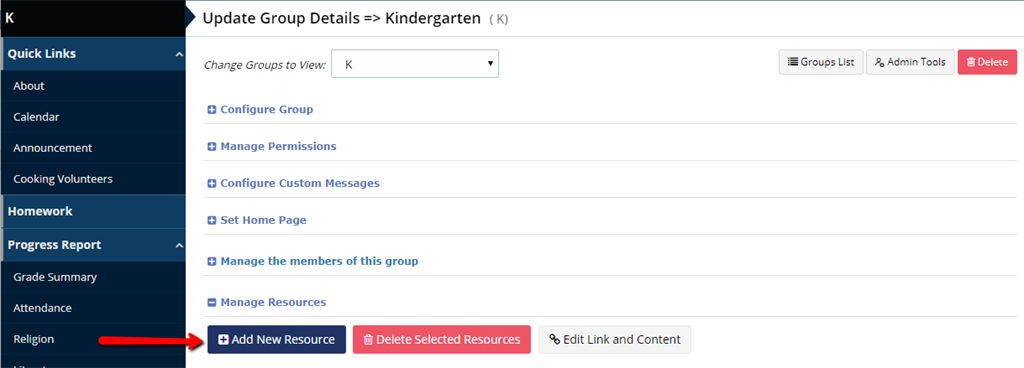Click the plus icon beside Manage Permissions

pos(212,147)
